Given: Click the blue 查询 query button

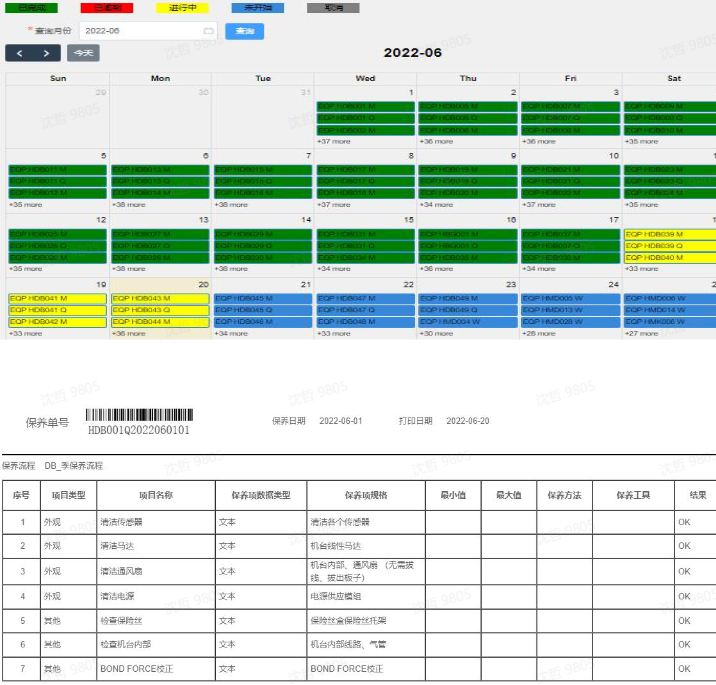Looking at the screenshot, I should click(244, 31).
